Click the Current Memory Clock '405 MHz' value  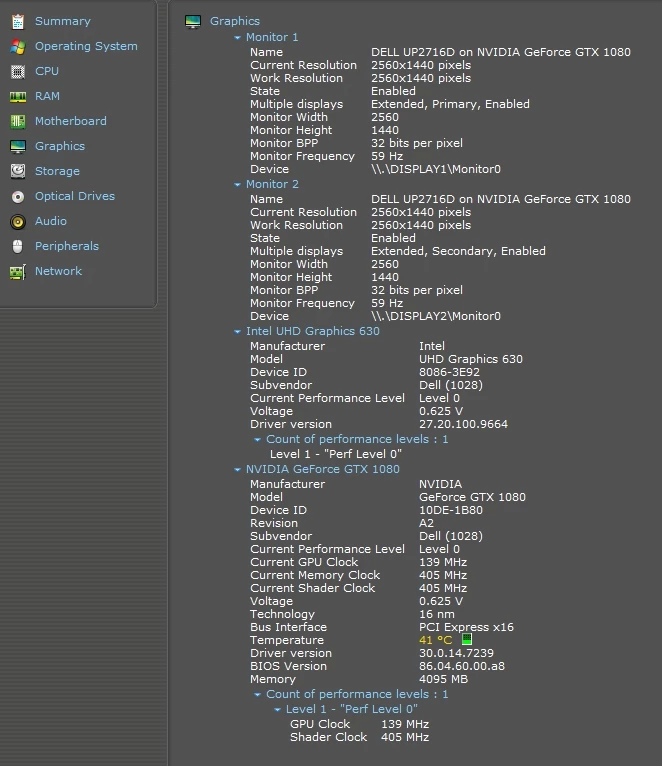click(x=443, y=575)
